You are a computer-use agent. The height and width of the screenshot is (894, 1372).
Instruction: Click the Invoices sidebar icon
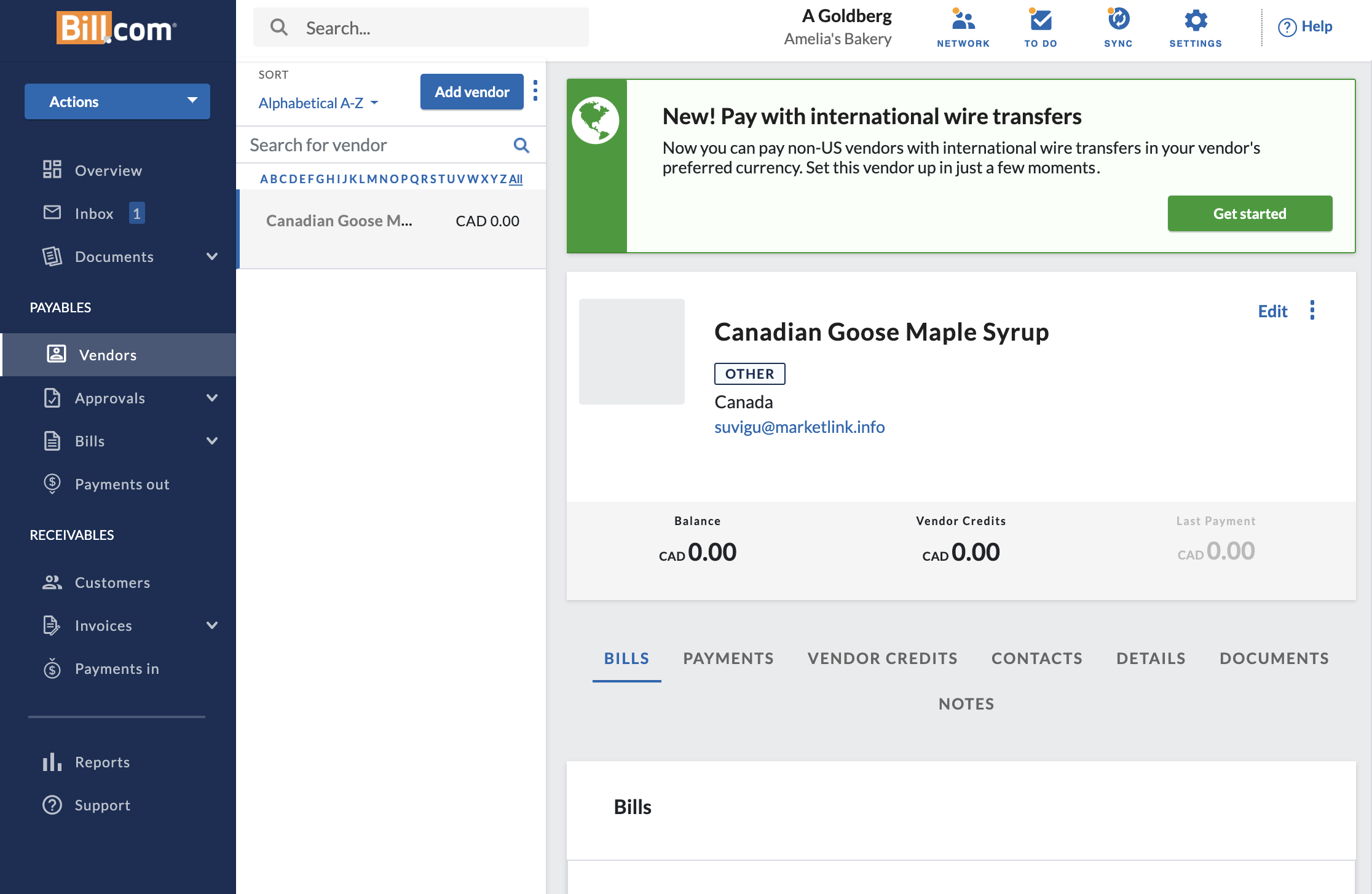click(x=52, y=625)
